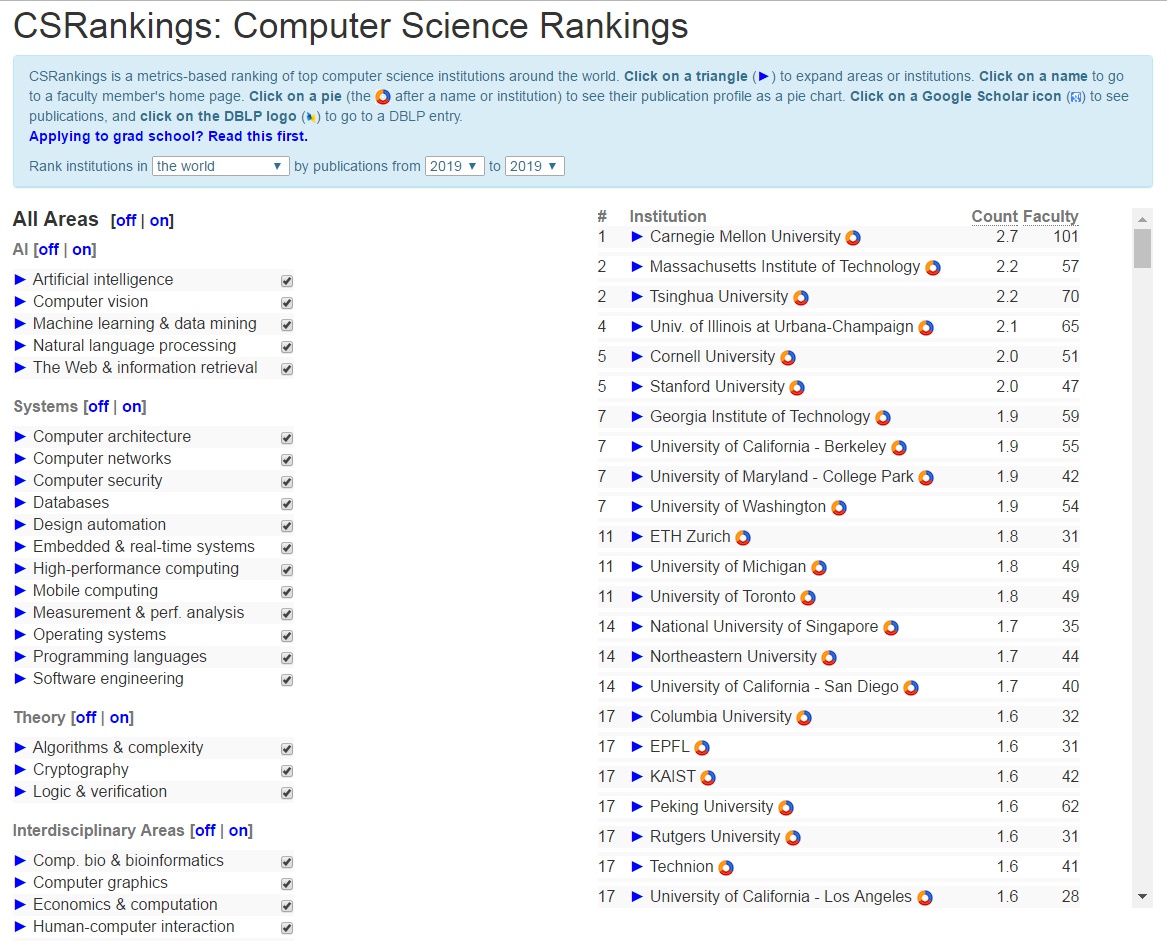Click the rankings scrollbar up arrow

(1142, 219)
